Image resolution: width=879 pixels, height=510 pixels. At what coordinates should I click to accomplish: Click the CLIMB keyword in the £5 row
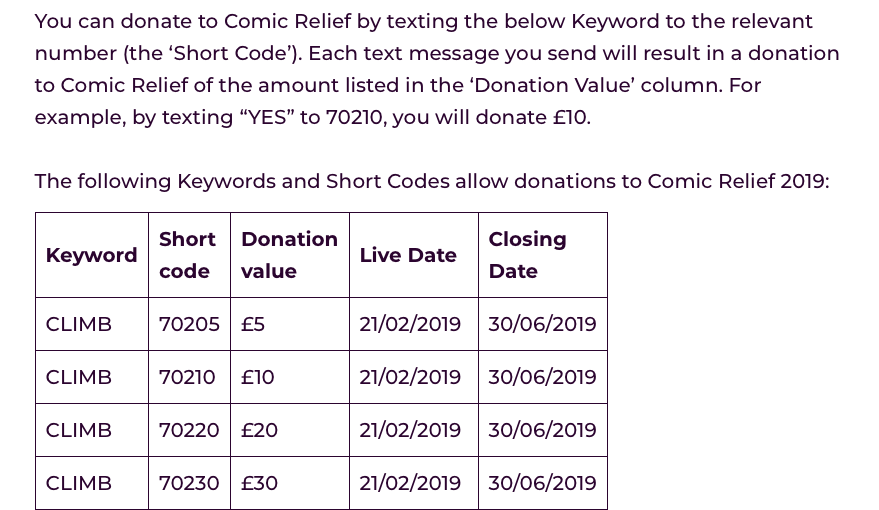click(x=79, y=324)
